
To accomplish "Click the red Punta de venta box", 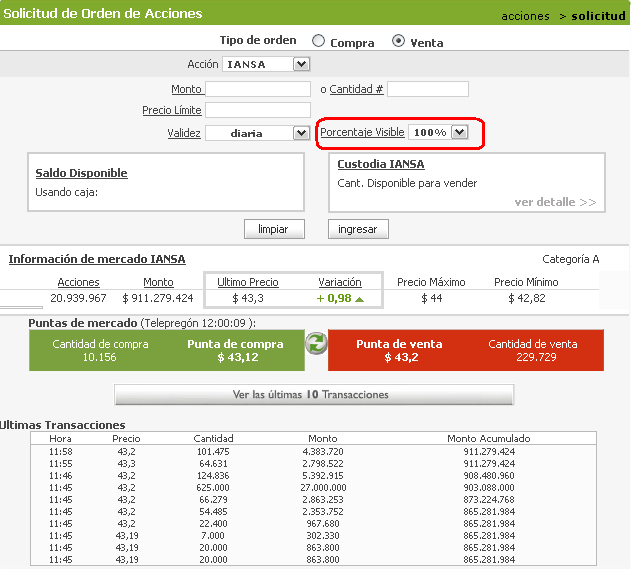I will (466, 351).
